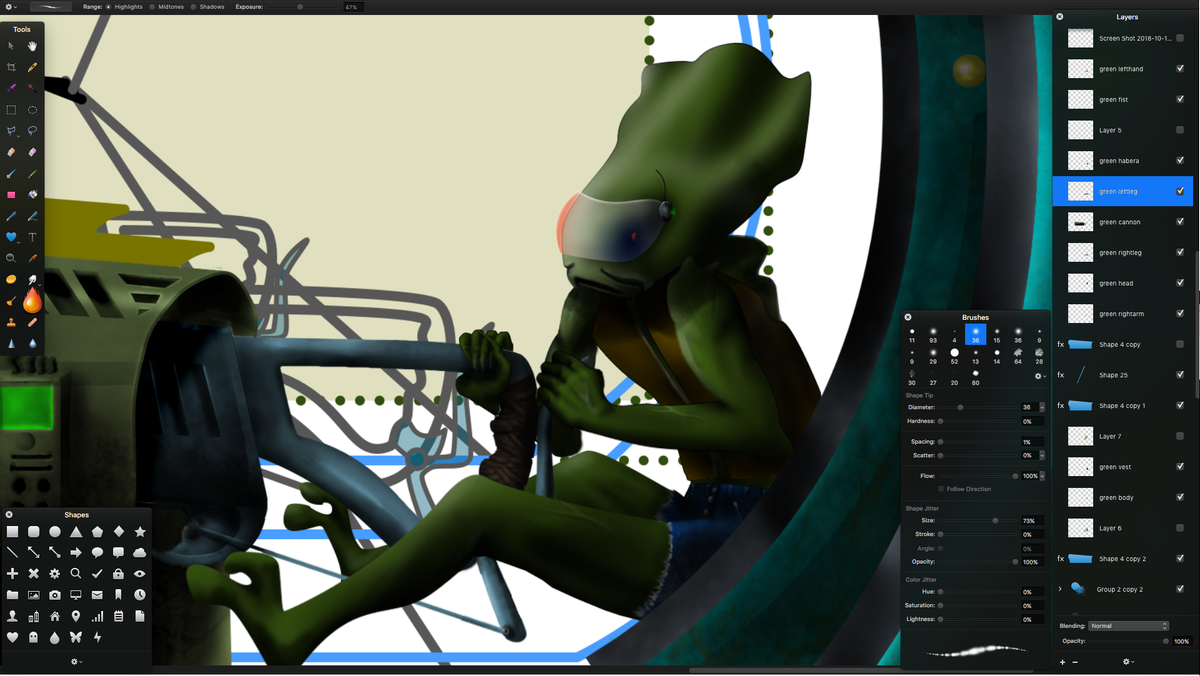Open the Blending mode dropdown
Image resolution: width=1200 pixels, height=676 pixels.
[x=1128, y=626]
